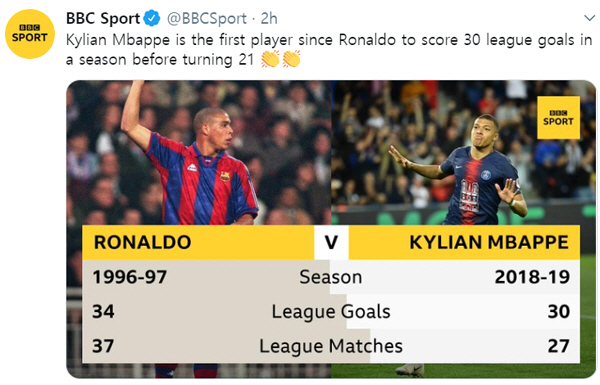Click the BBC Sport profile avatar
Image resolution: width=600 pixels, height=385 pixels.
point(30,34)
